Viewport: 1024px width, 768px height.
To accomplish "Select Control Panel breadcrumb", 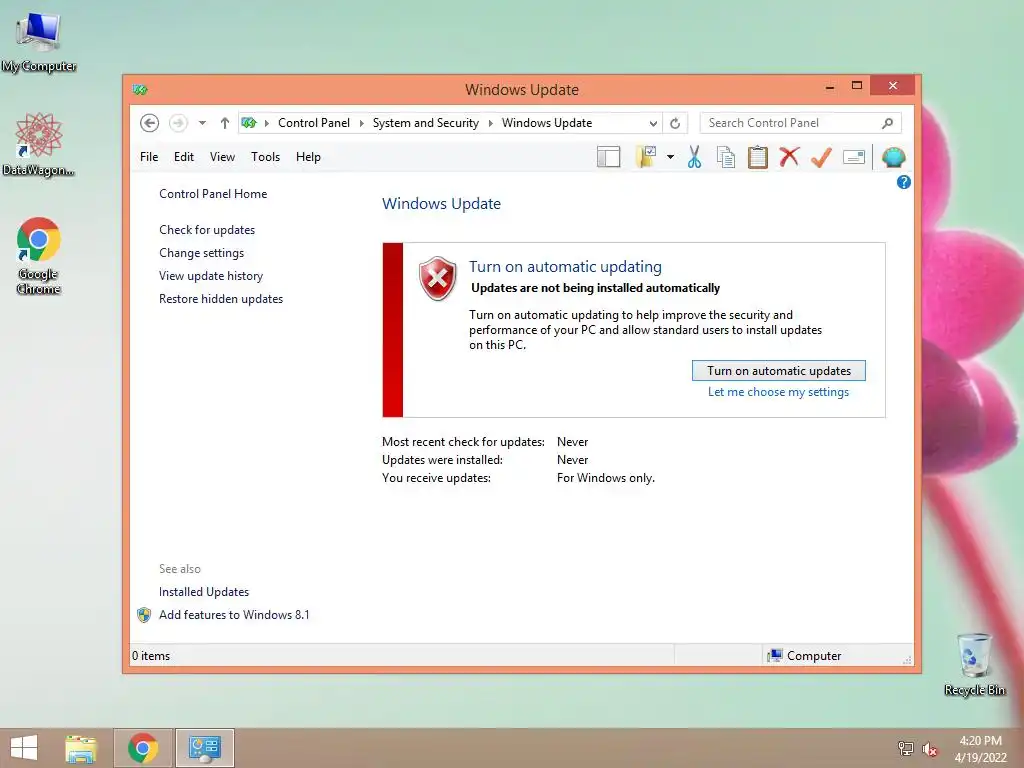I will [x=313, y=123].
